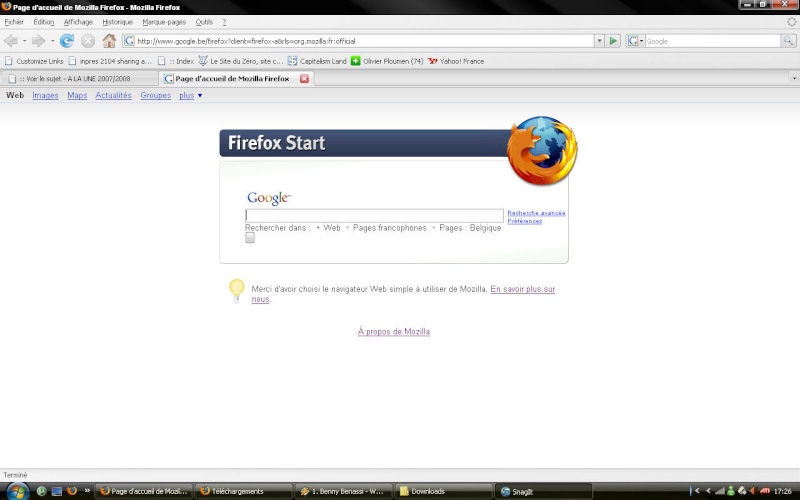Open the 'Olivier Ploumen (74)' bookmark

[387, 61]
